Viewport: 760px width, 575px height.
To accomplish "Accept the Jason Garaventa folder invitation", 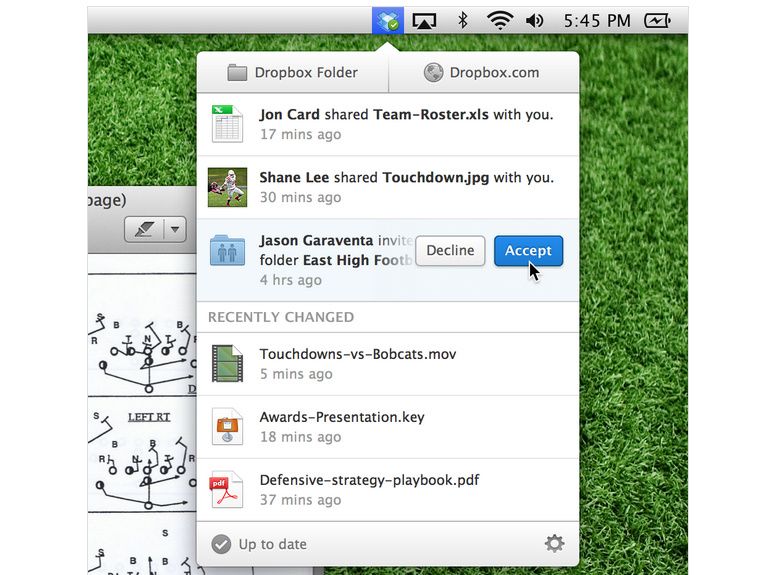I will pyautogui.click(x=528, y=251).
